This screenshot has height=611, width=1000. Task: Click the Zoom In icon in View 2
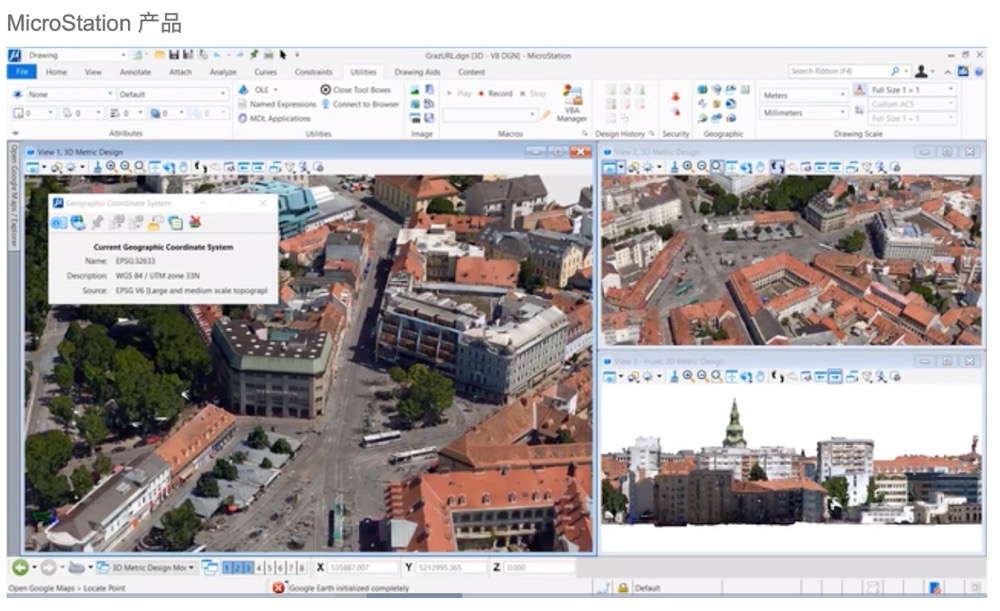coord(688,167)
